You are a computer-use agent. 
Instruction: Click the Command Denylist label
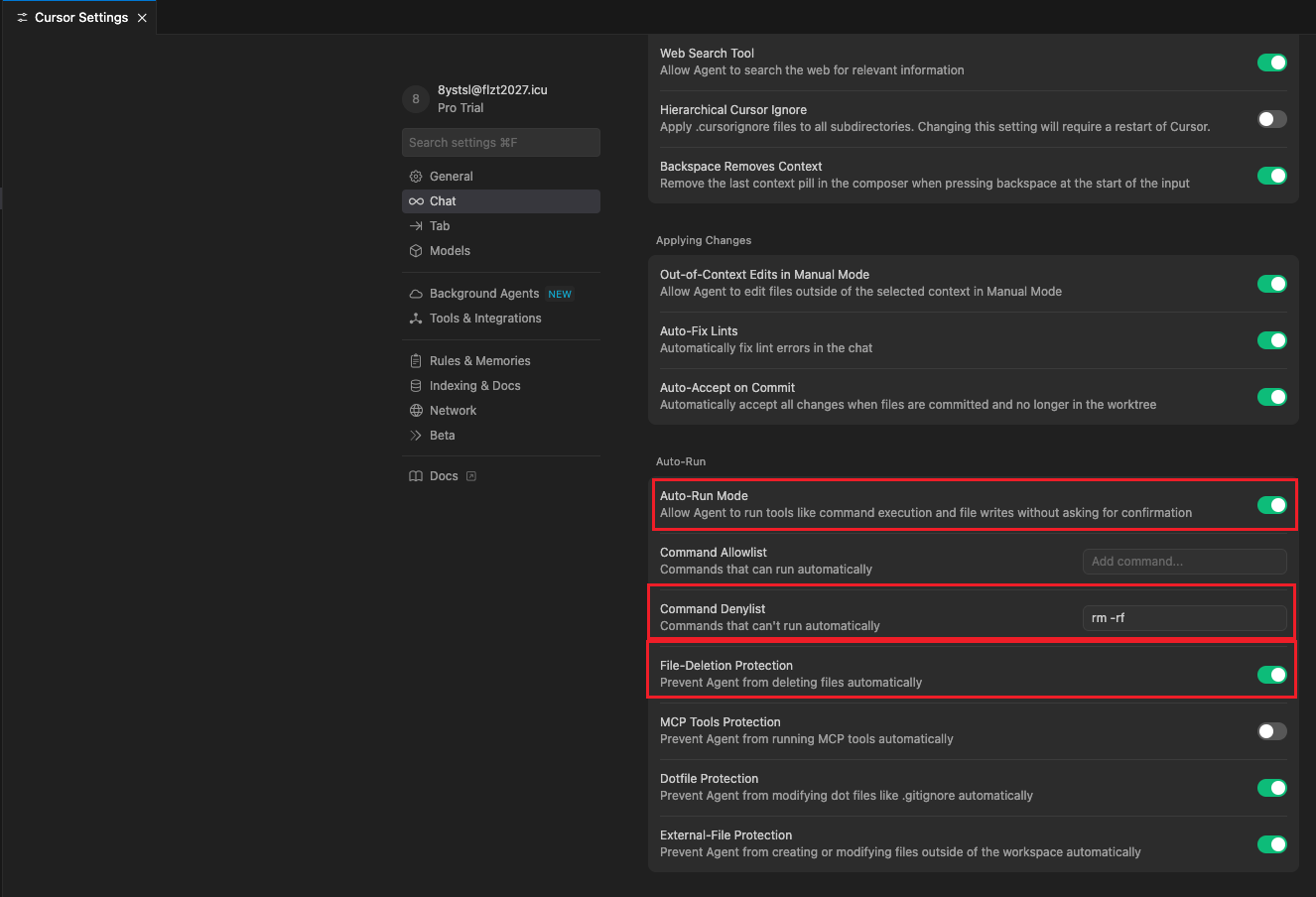(713, 609)
